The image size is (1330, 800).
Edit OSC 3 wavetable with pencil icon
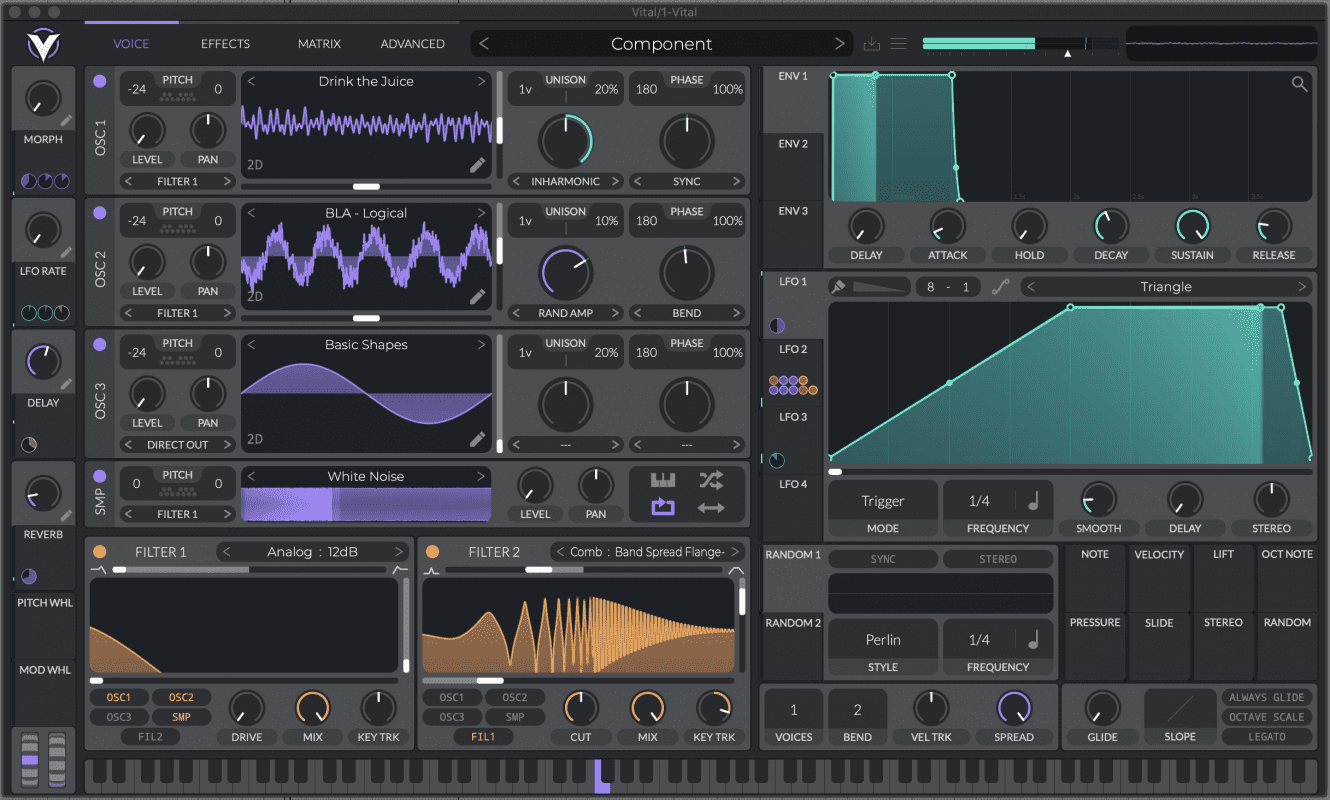click(478, 439)
